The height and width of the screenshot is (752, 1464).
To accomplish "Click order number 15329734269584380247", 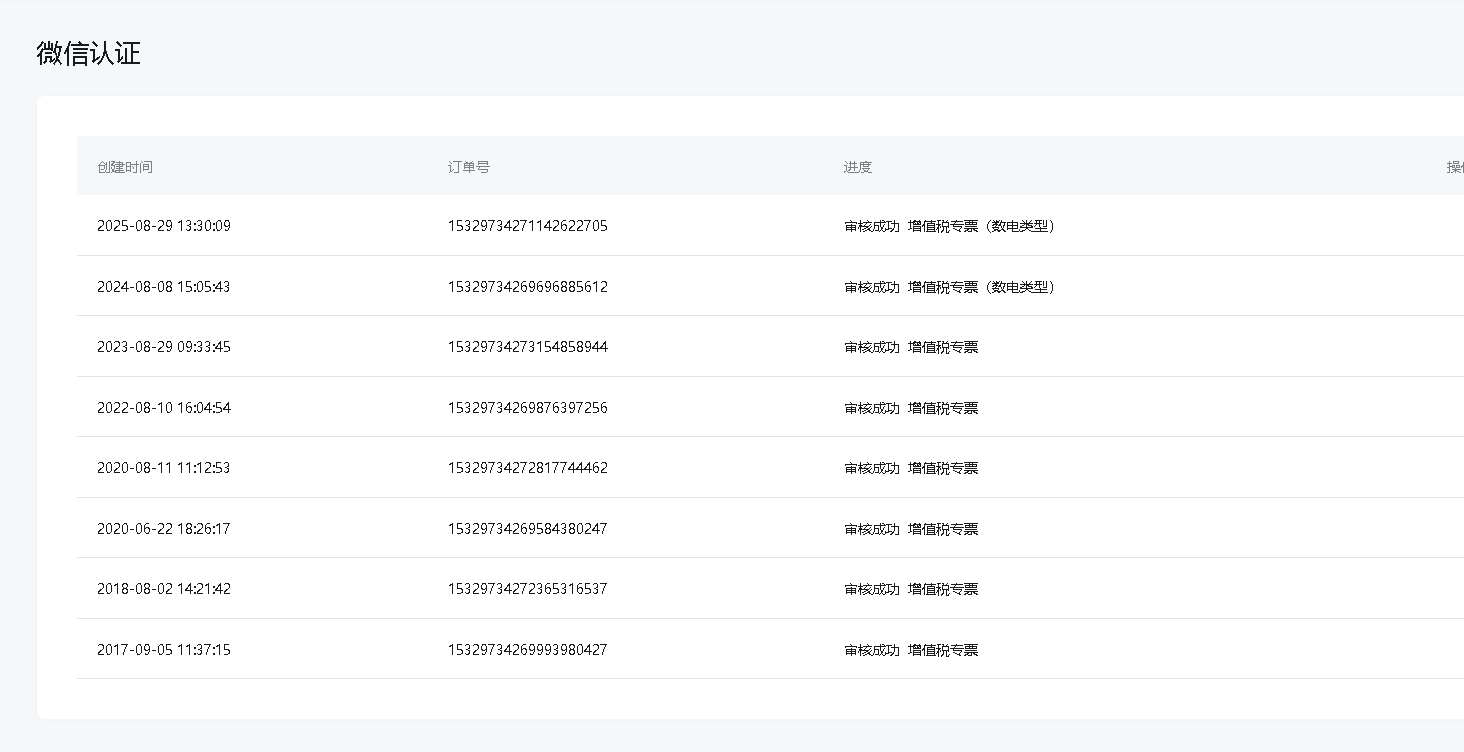I will click(528, 529).
